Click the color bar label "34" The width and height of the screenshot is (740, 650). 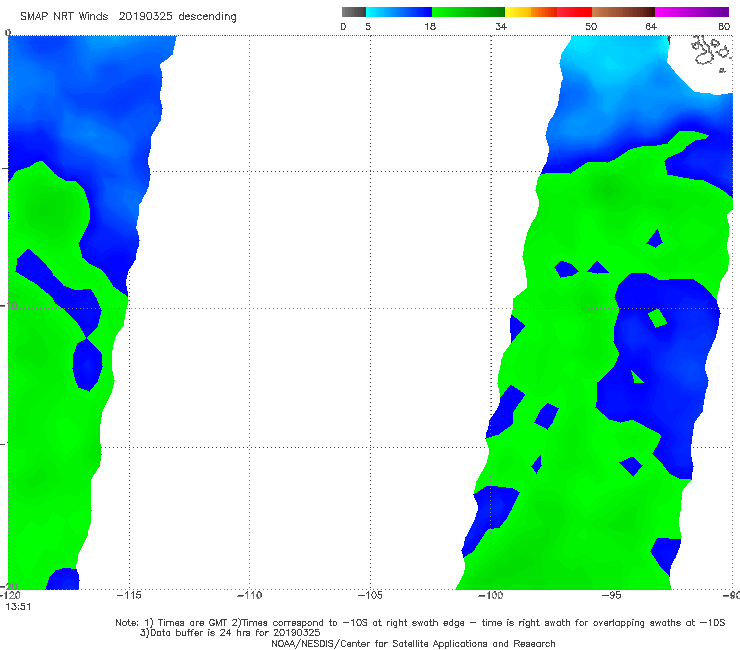click(x=501, y=27)
